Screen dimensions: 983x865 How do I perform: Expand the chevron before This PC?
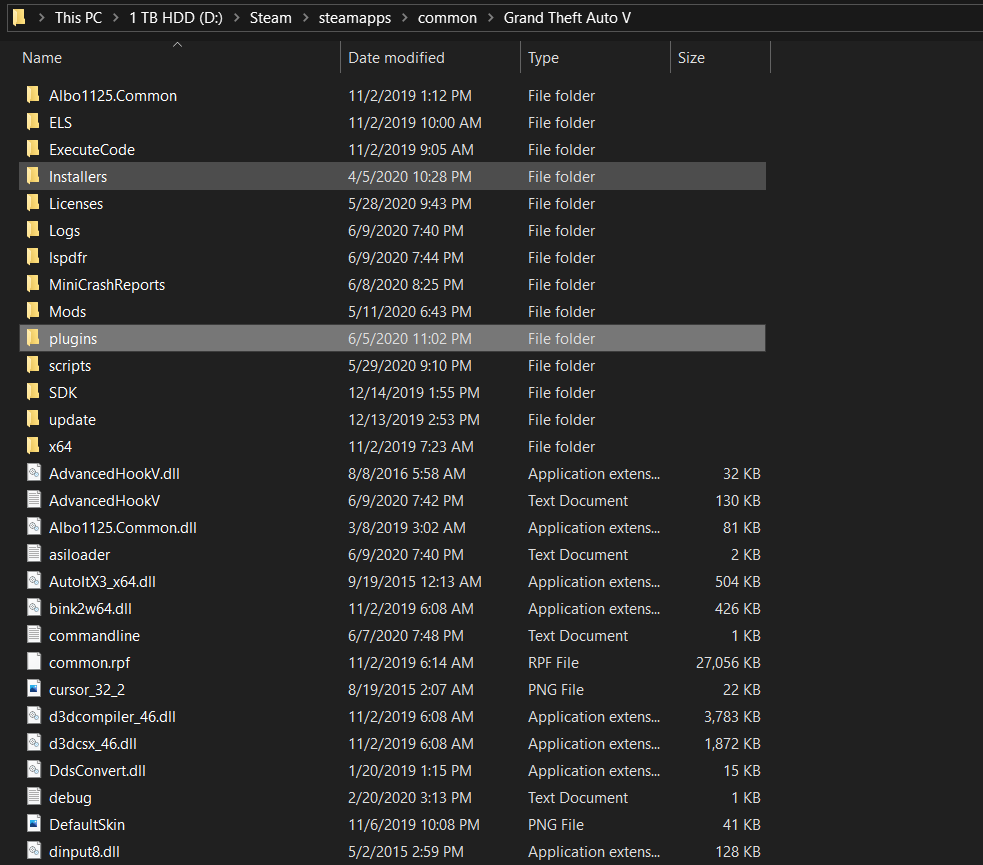(41, 18)
